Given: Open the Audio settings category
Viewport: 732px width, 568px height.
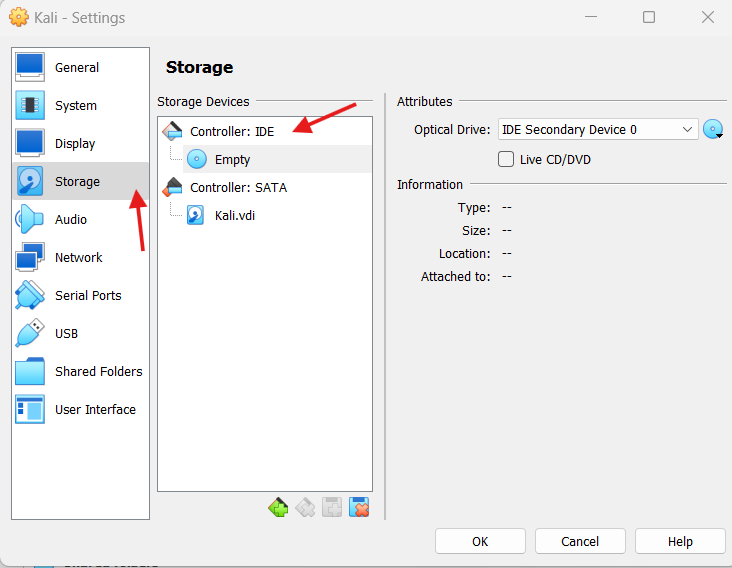Looking at the screenshot, I should 80,219.
